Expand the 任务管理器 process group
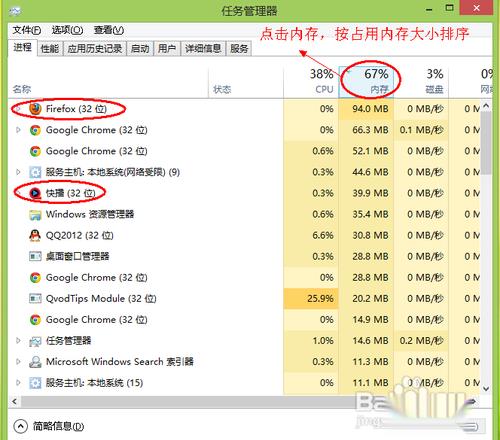The height and width of the screenshot is (440, 500). click(18, 341)
